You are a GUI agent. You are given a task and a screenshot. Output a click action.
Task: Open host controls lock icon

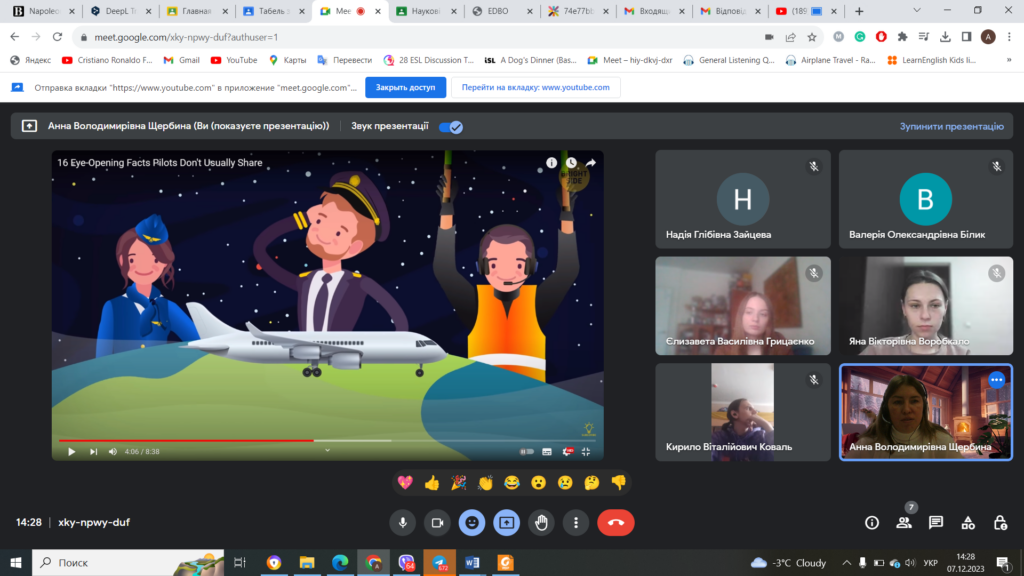1000,522
